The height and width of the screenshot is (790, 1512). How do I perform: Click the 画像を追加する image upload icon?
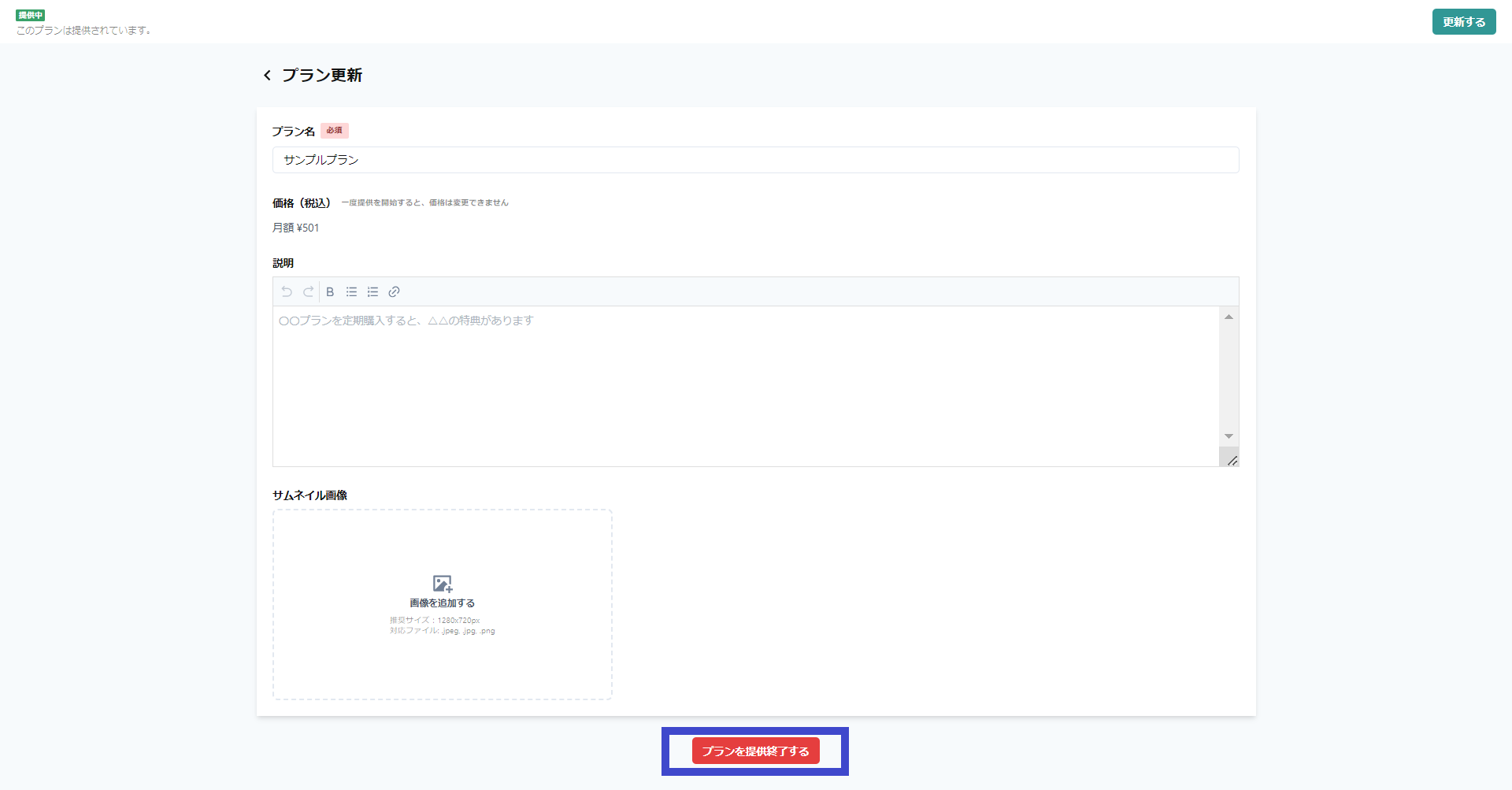[442, 582]
